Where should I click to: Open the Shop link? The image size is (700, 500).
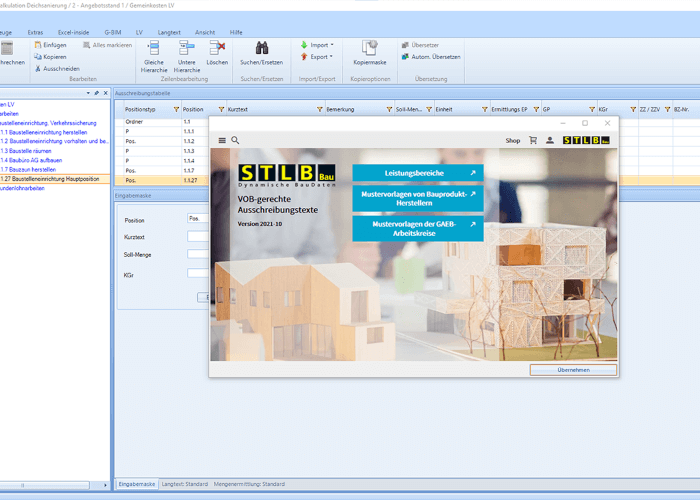(512, 141)
